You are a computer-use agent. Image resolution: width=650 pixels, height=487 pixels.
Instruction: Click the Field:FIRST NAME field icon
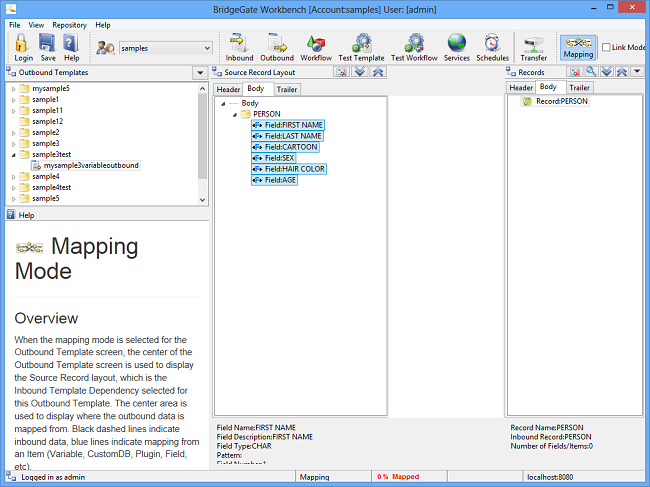pyautogui.click(x=257, y=125)
